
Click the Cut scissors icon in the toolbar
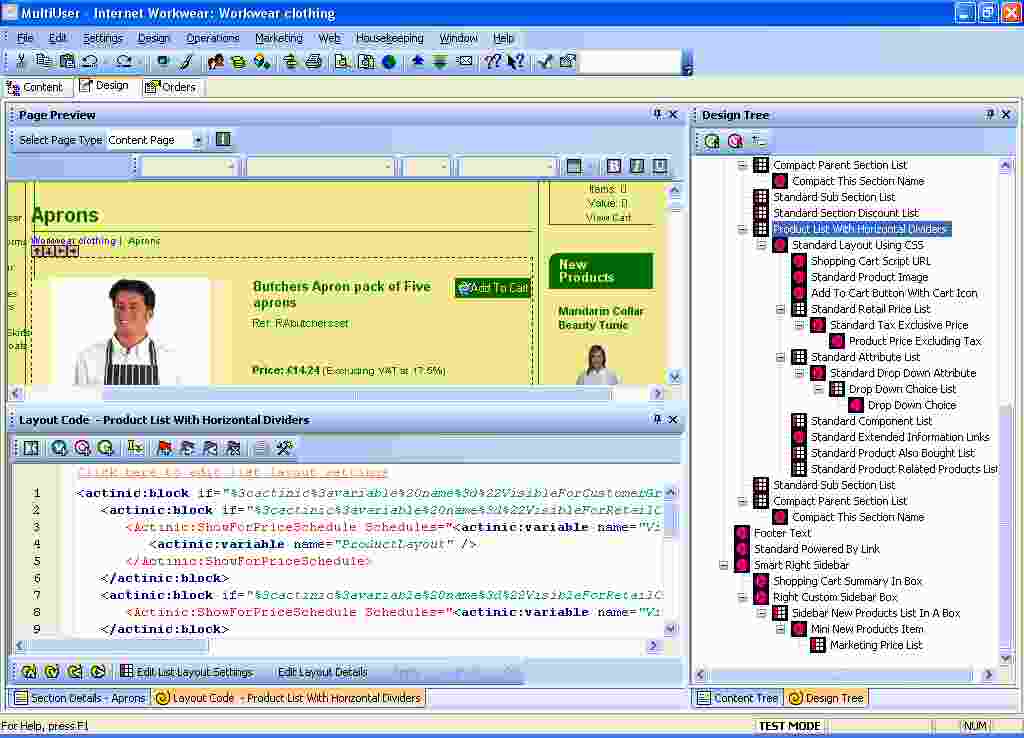click(x=21, y=62)
